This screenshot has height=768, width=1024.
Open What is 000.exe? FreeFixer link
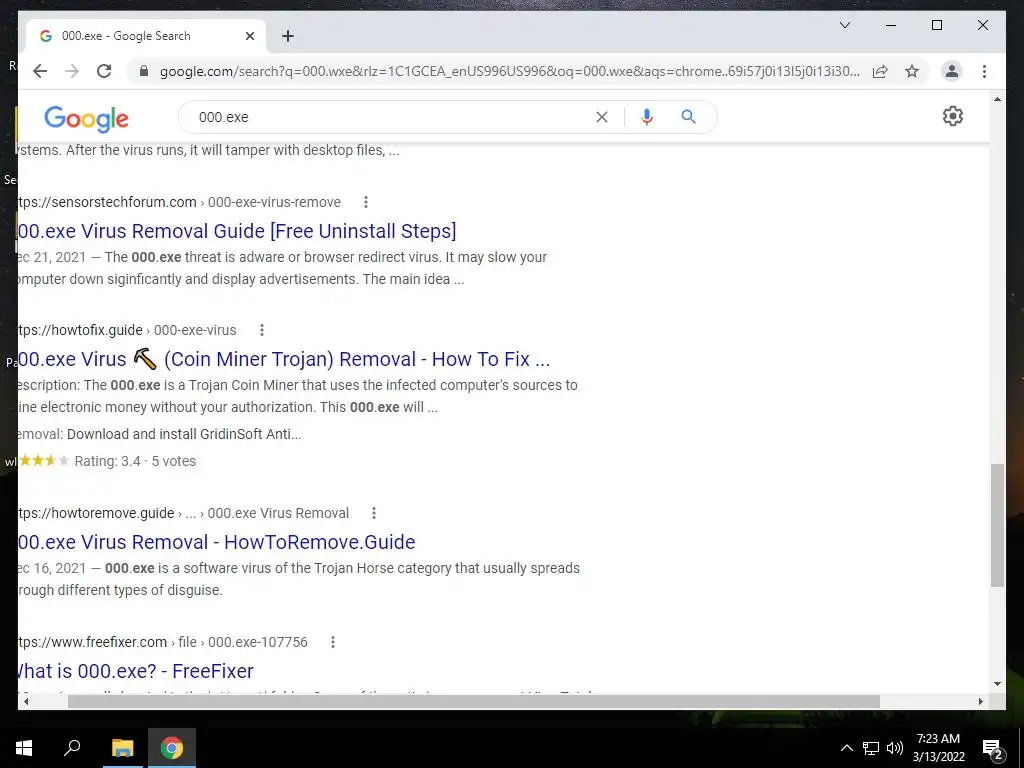136,671
